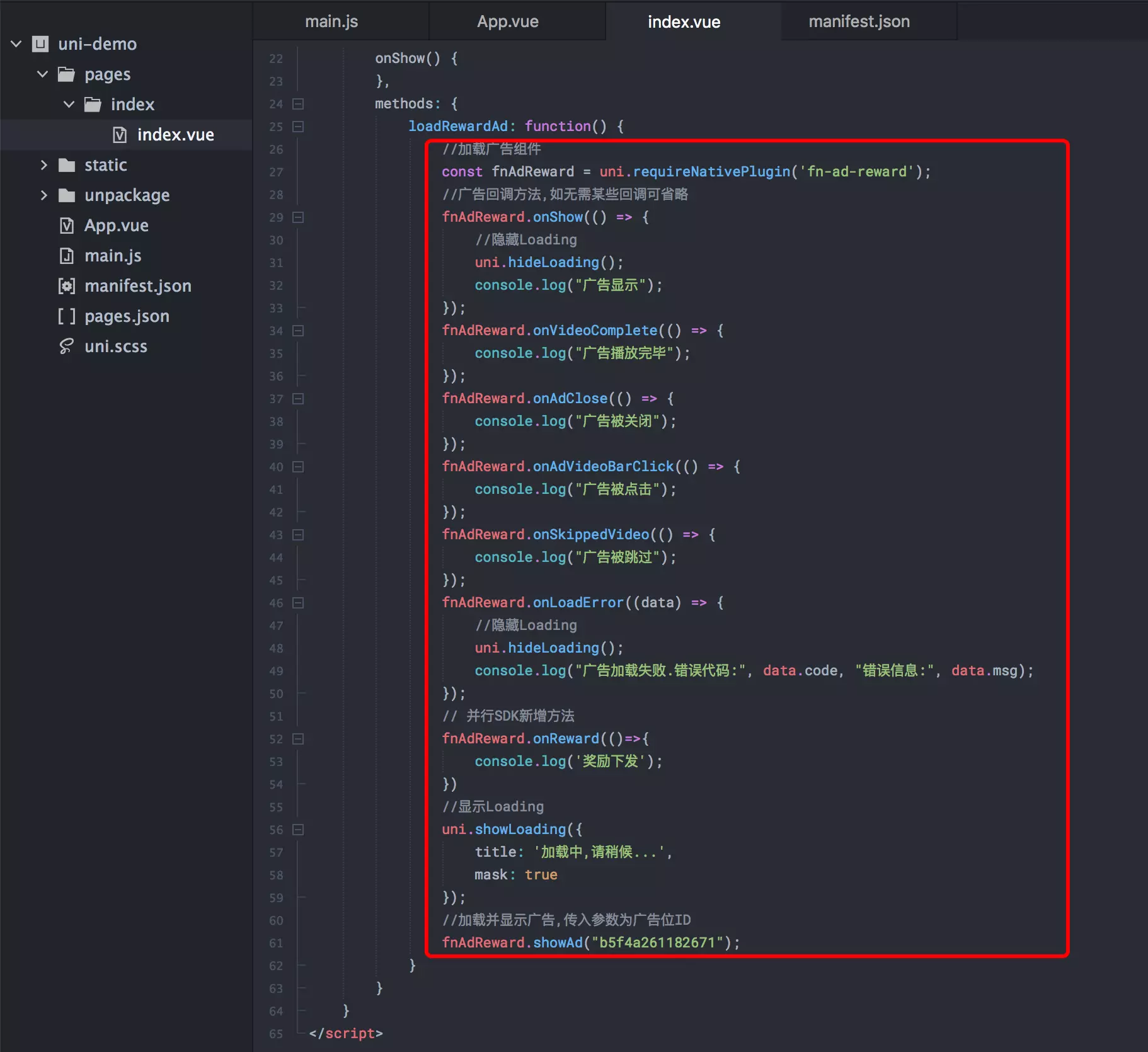Collapse the uni-demo project root
1148x1052 pixels.
[x=16, y=44]
